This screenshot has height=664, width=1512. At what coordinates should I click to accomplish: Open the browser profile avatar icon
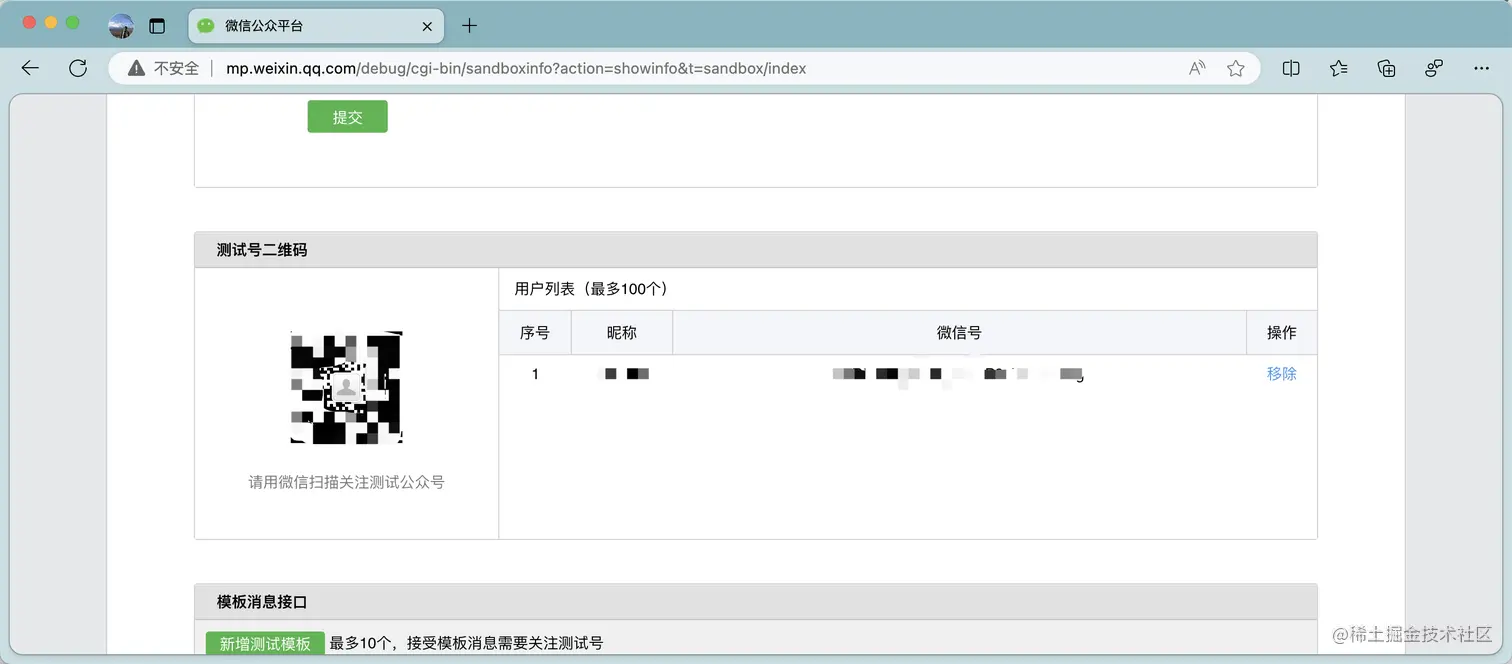click(x=120, y=26)
